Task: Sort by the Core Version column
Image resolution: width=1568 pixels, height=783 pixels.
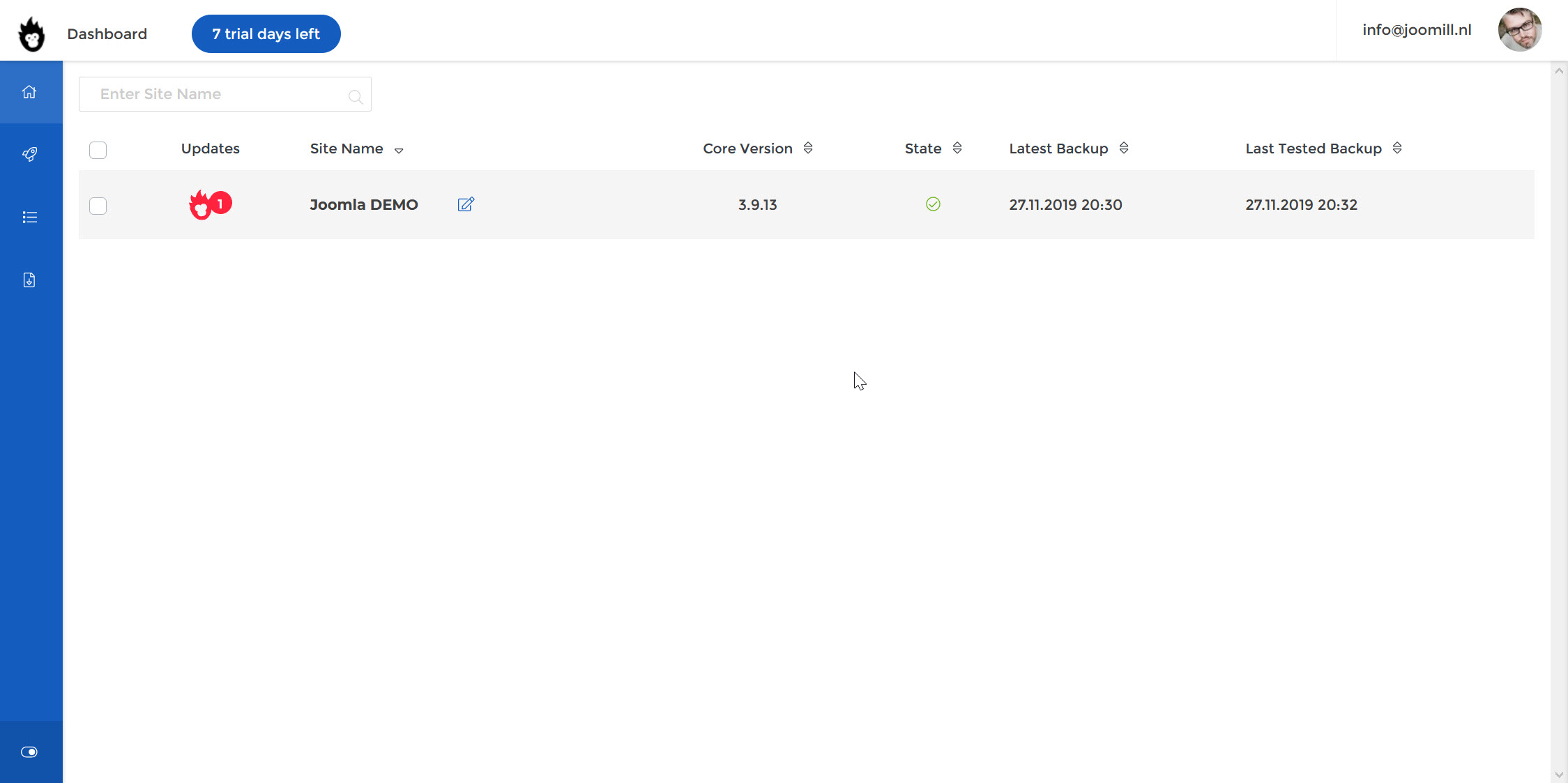Action: (808, 148)
